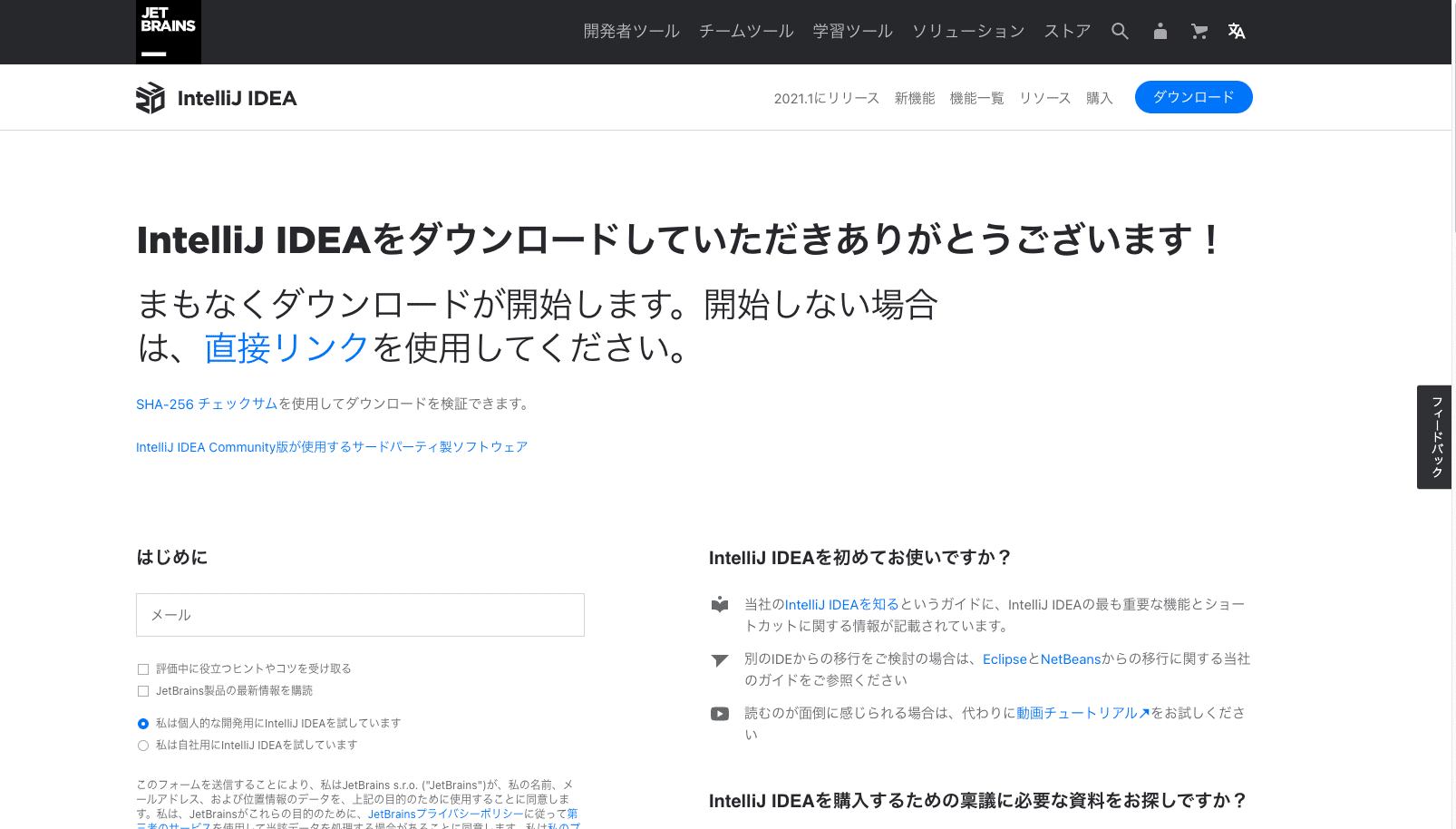Select 私は個人的な開発用に radio option
This screenshot has height=829, width=1456.
point(143,724)
